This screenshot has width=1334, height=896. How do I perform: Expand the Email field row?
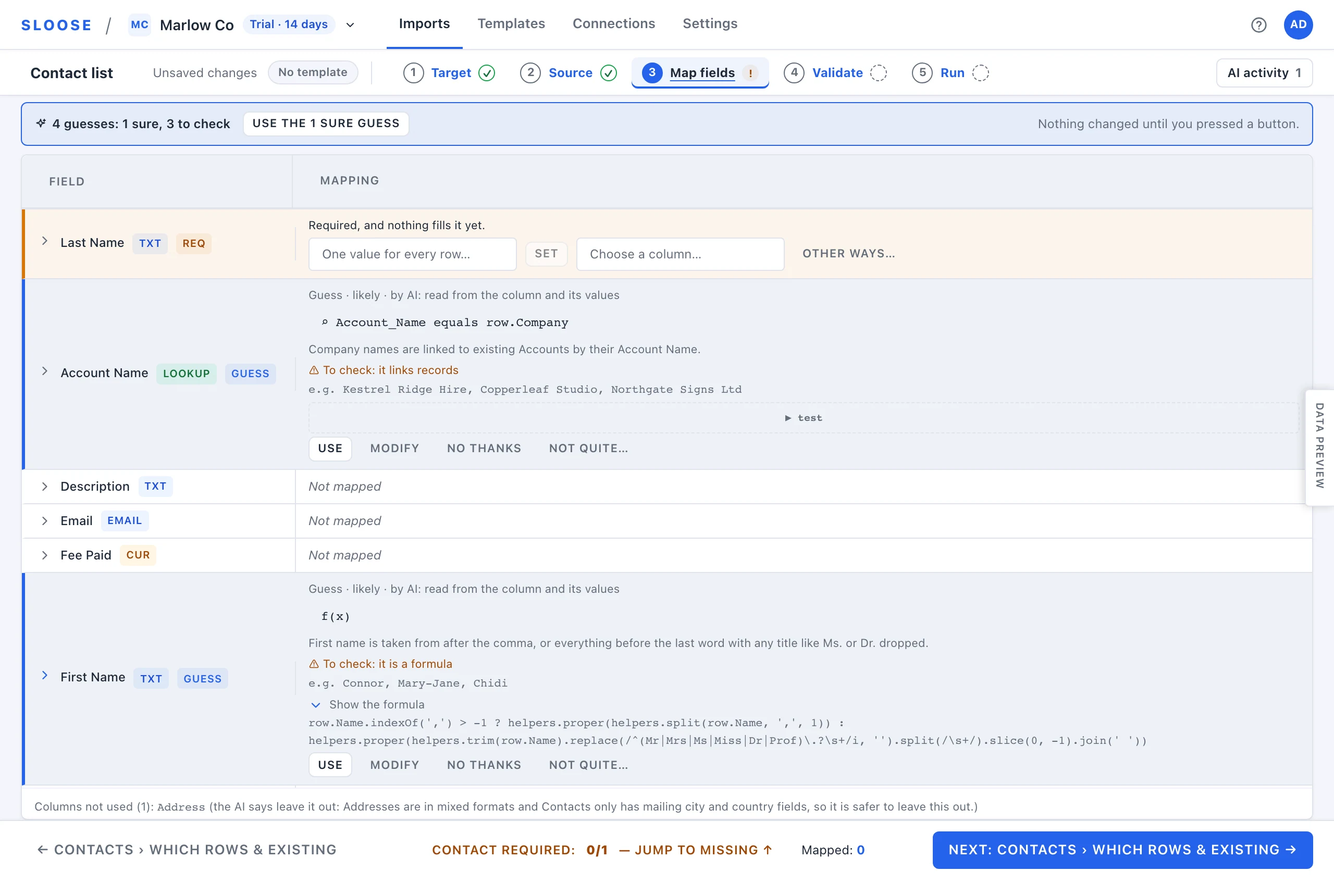point(45,521)
